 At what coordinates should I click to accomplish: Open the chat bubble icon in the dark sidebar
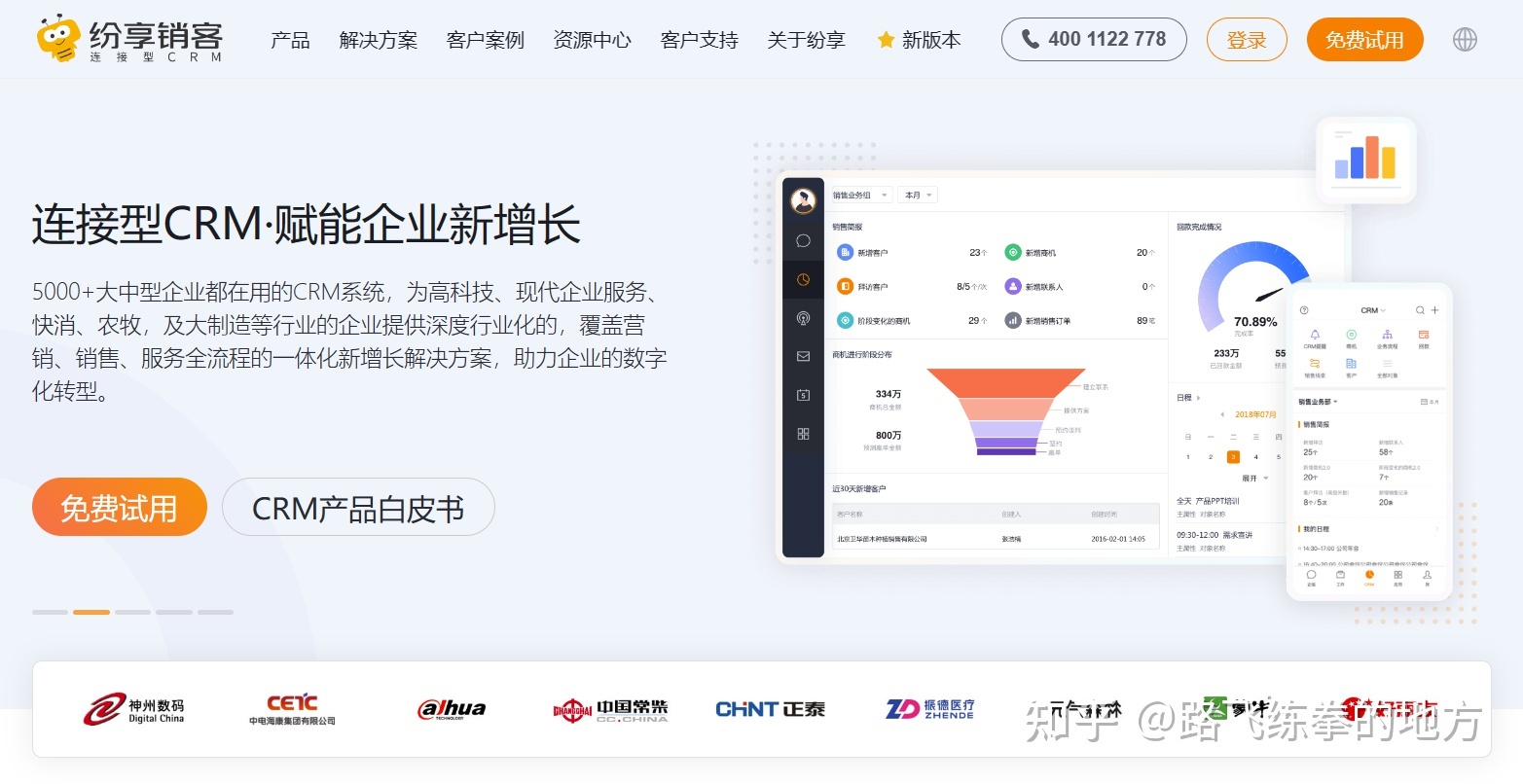click(x=803, y=240)
